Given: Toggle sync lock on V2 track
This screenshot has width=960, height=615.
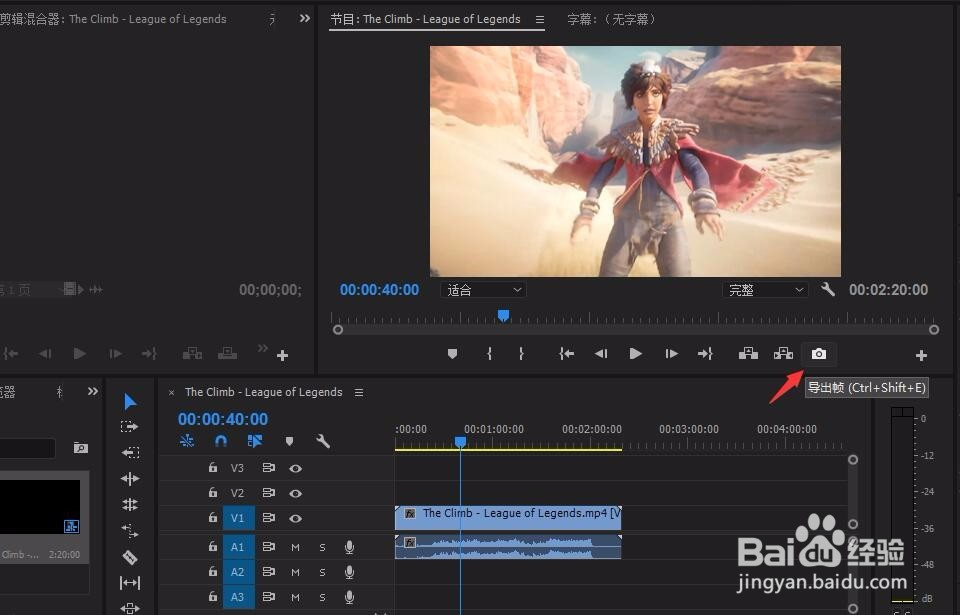Looking at the screenshot, I should coord(268,493).
